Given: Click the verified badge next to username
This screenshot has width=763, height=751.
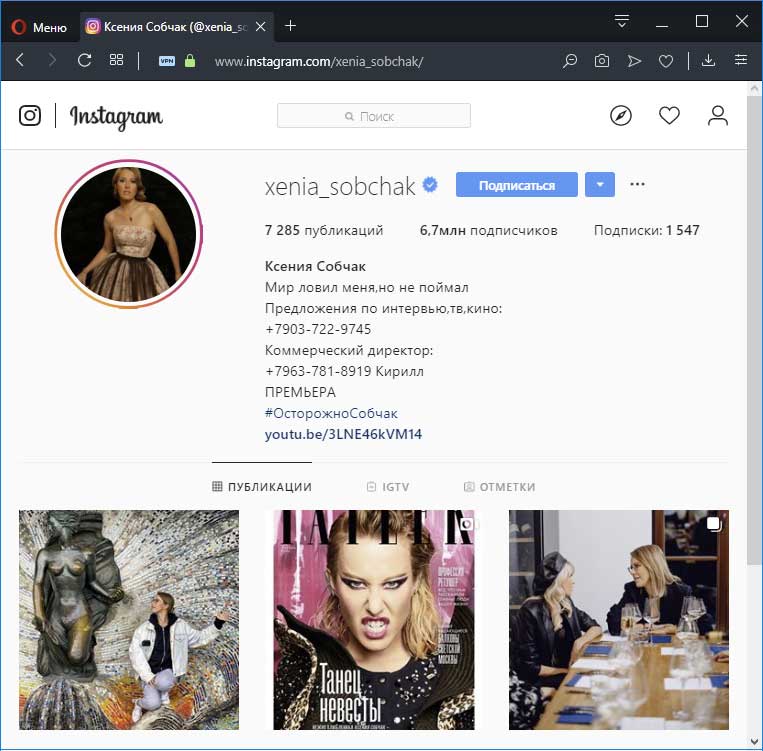Looking at the screenshot, I should (430, 184).
